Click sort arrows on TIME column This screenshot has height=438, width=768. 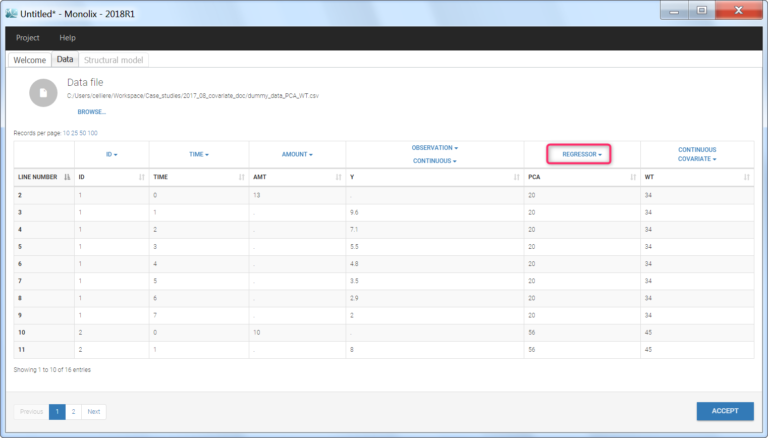(241, 177)
